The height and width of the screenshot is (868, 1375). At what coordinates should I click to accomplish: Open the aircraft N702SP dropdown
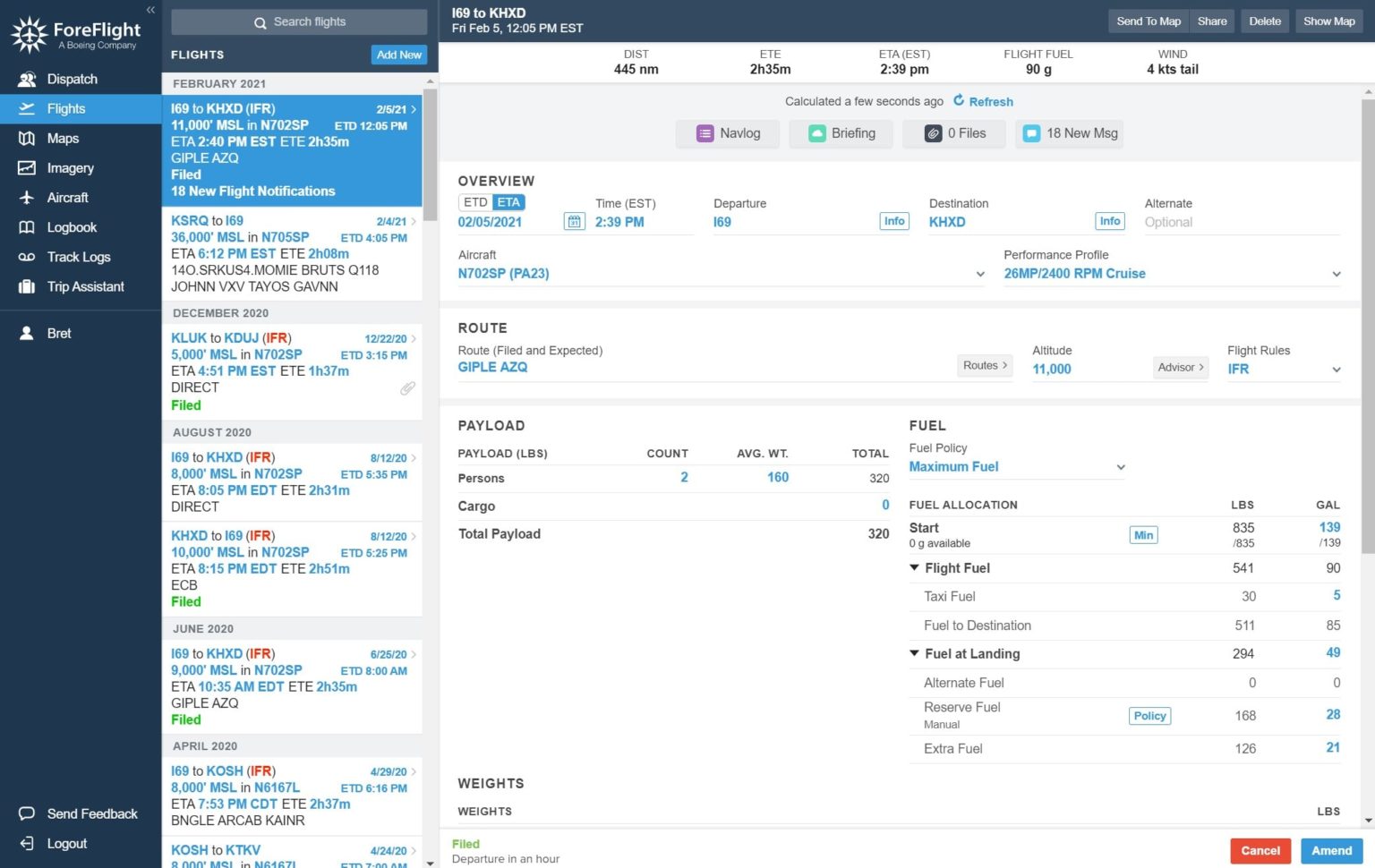[978, 274]
